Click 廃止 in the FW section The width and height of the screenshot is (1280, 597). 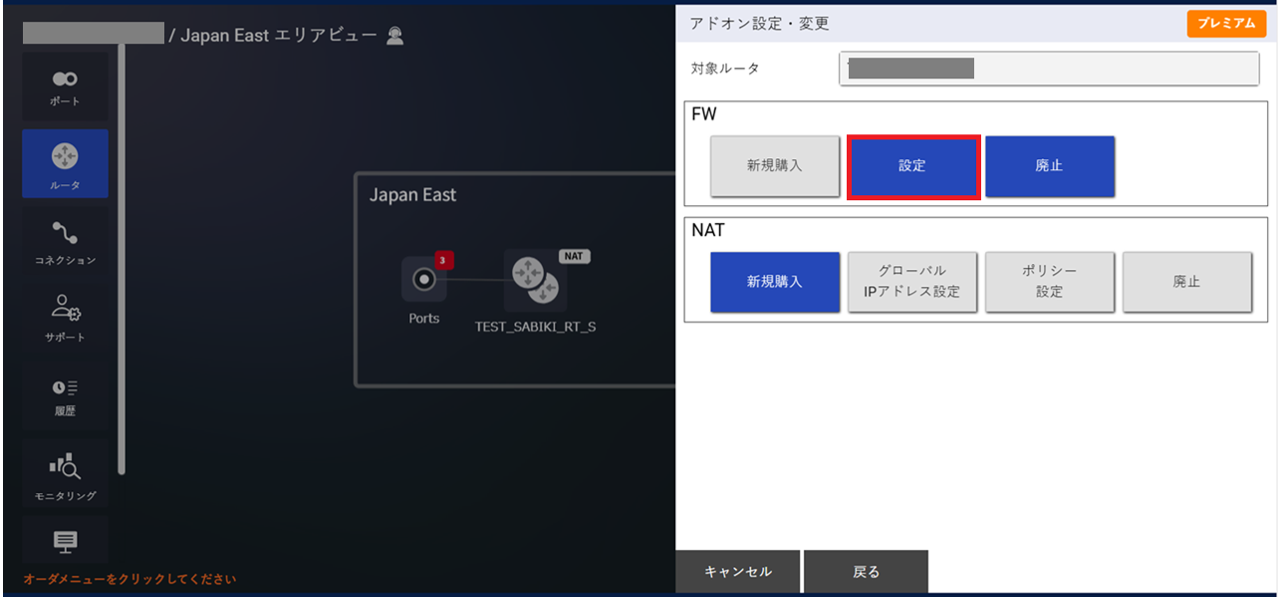pos(1050,166)
